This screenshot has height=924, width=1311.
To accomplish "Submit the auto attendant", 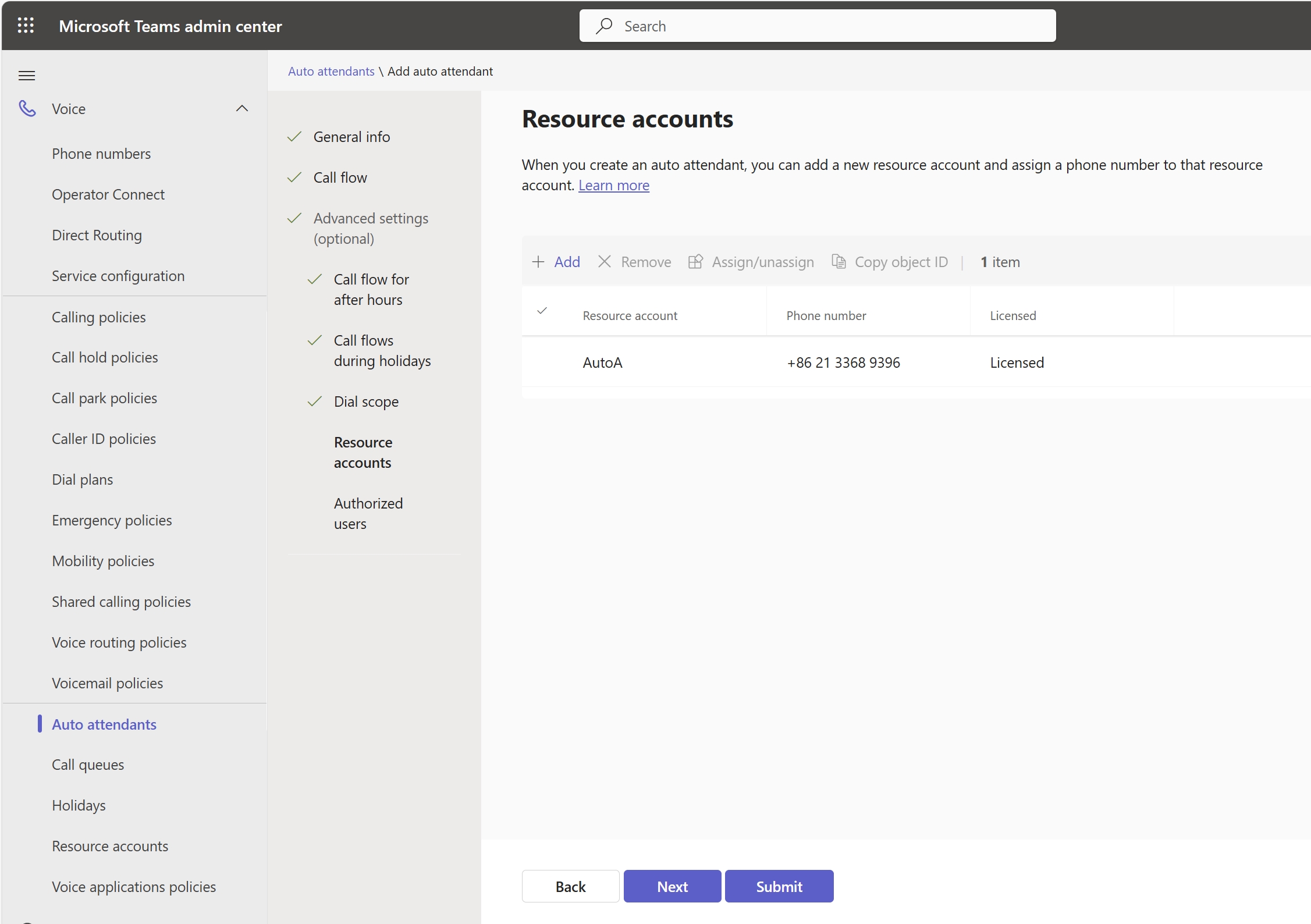I will (x=779, y=886).
